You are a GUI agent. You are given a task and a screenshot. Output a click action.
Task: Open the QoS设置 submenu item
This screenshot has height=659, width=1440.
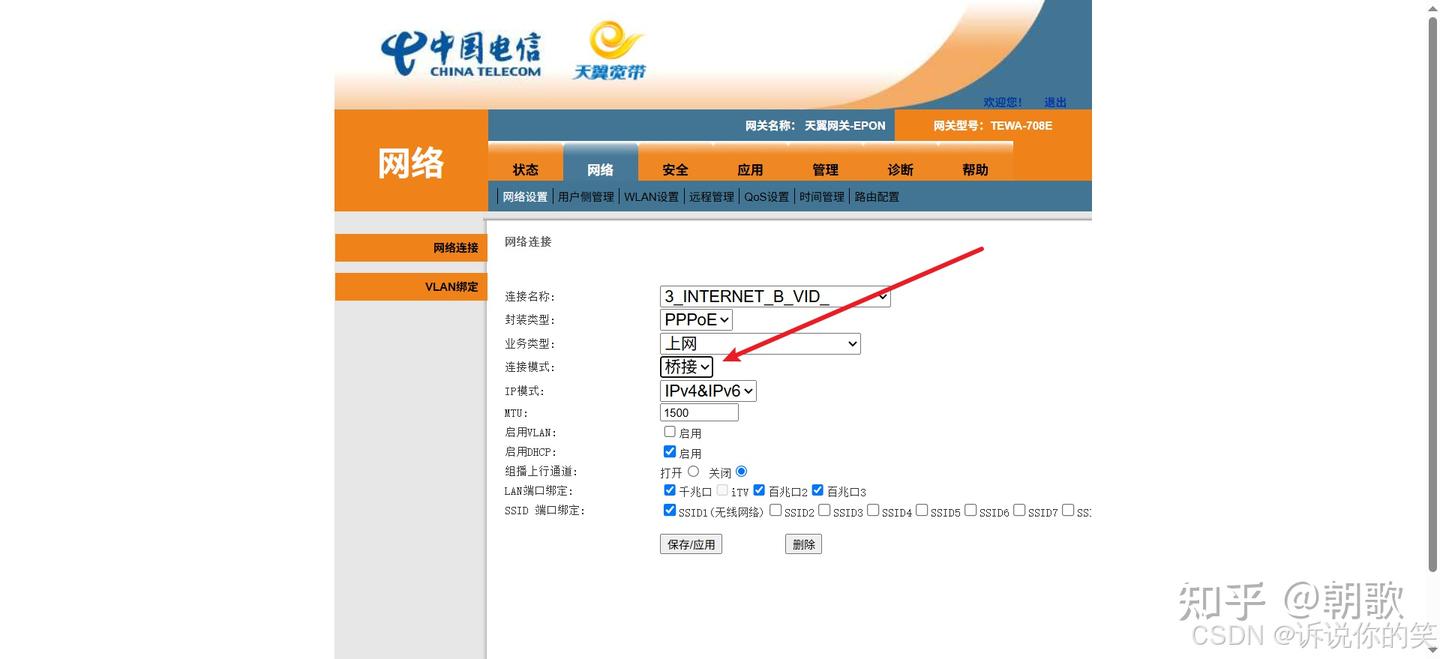766,196
